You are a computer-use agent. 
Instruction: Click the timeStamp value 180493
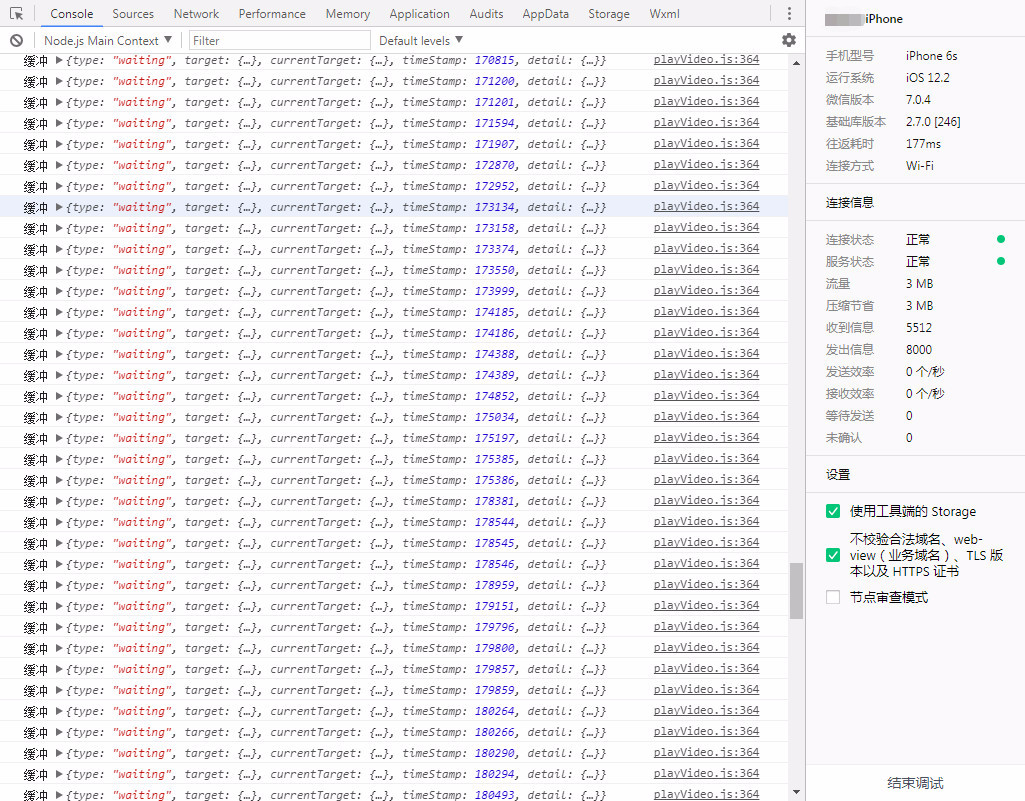pyautogui.click(x=495, y=794)
